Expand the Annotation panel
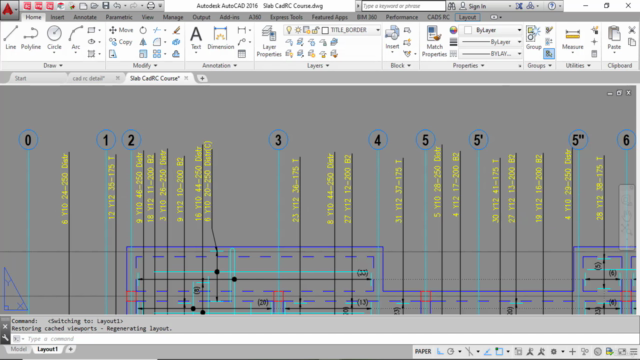Screen dimensions: 640x360 [219, 65]
